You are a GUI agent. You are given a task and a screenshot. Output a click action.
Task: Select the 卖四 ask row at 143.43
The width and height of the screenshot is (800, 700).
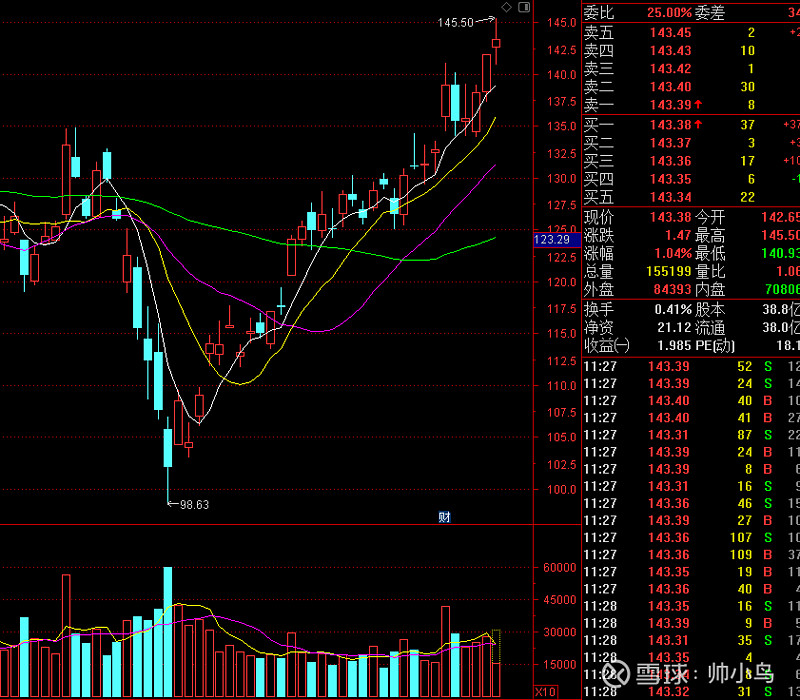click(x=691, y=51)
